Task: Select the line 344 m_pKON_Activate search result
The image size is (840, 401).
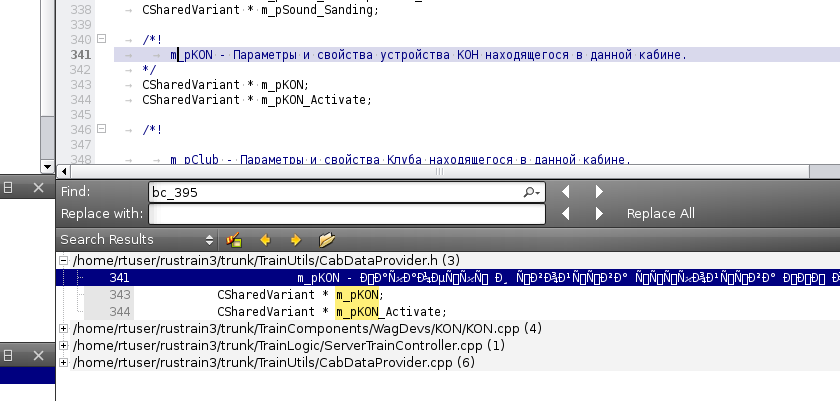Action: [332, 311]
